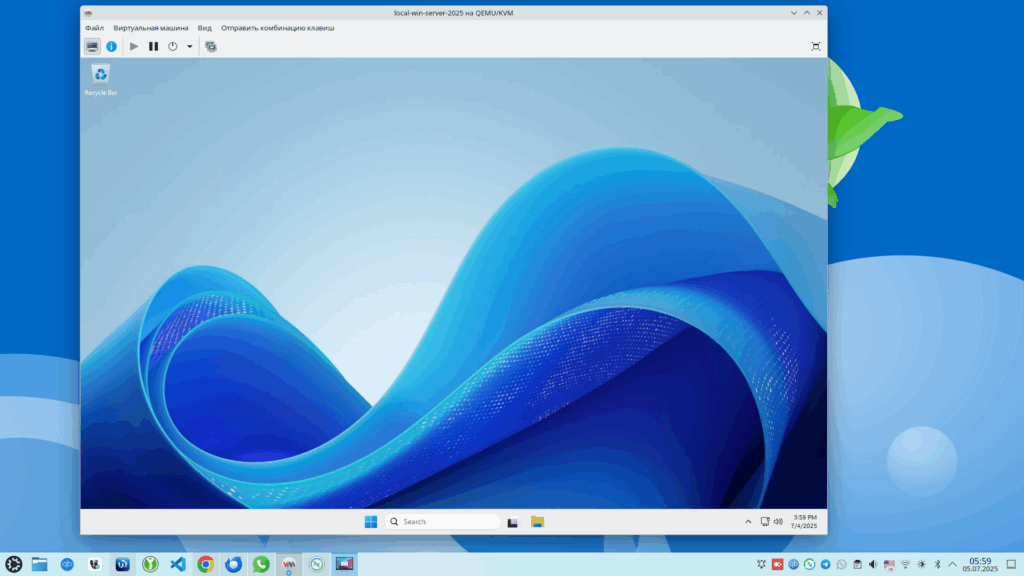Click the Windows Search box
The height and width of the screenshot is (576, 1024).
442,521
